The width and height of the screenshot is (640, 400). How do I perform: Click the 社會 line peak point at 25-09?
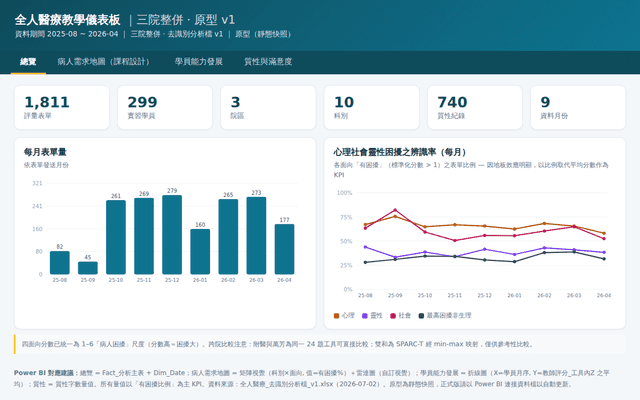pyautogui.click(x=395, y=210)
